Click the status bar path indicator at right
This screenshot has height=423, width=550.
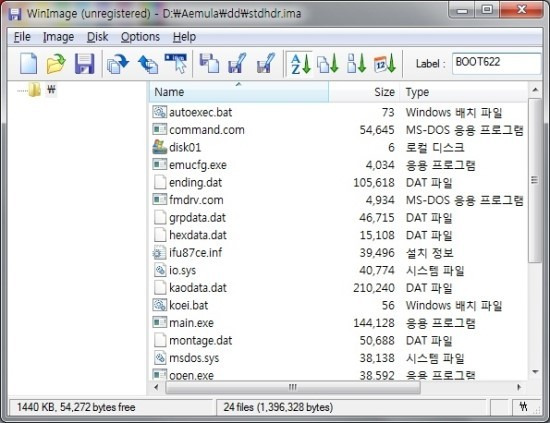(x=524, y=407)
